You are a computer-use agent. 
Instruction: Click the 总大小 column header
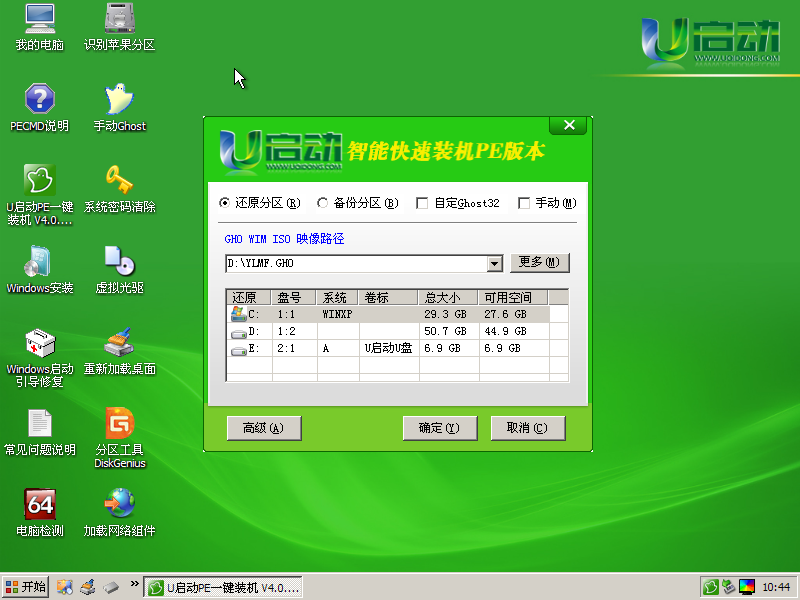448,297
